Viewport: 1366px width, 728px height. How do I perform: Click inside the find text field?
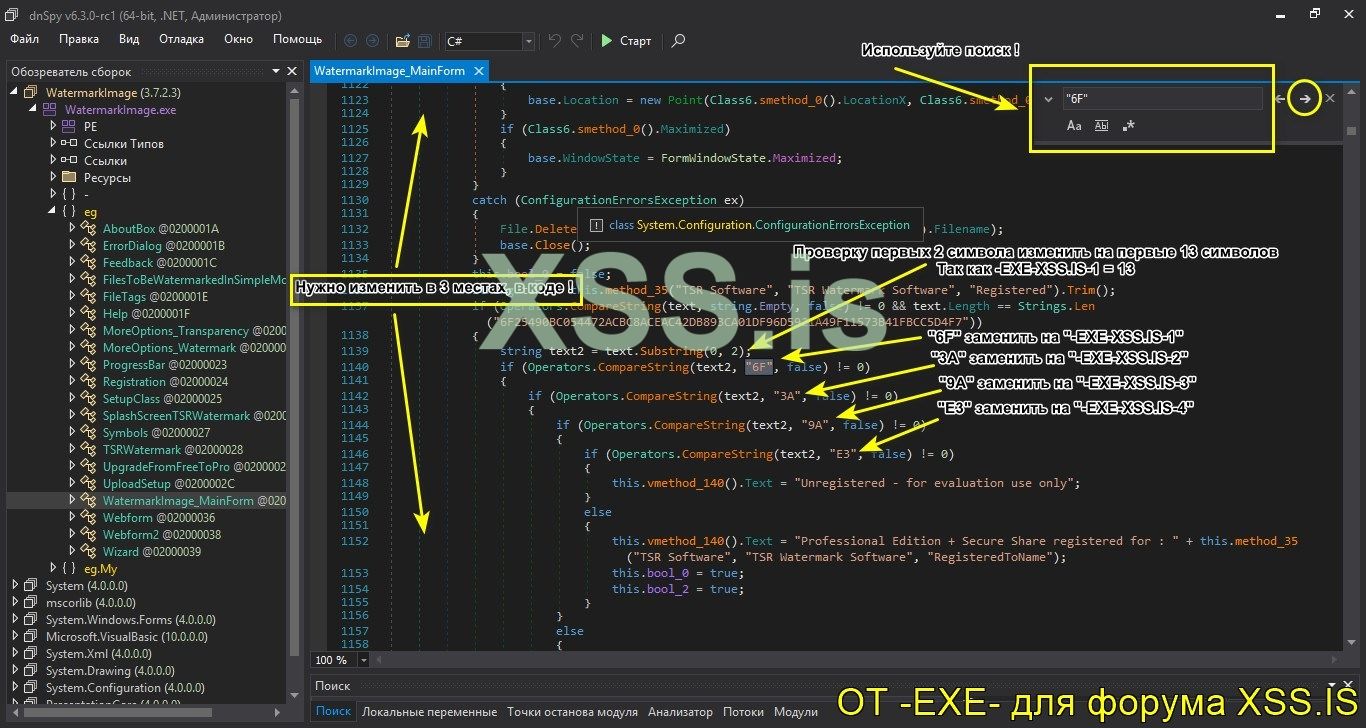click(x=1161, y=98)
